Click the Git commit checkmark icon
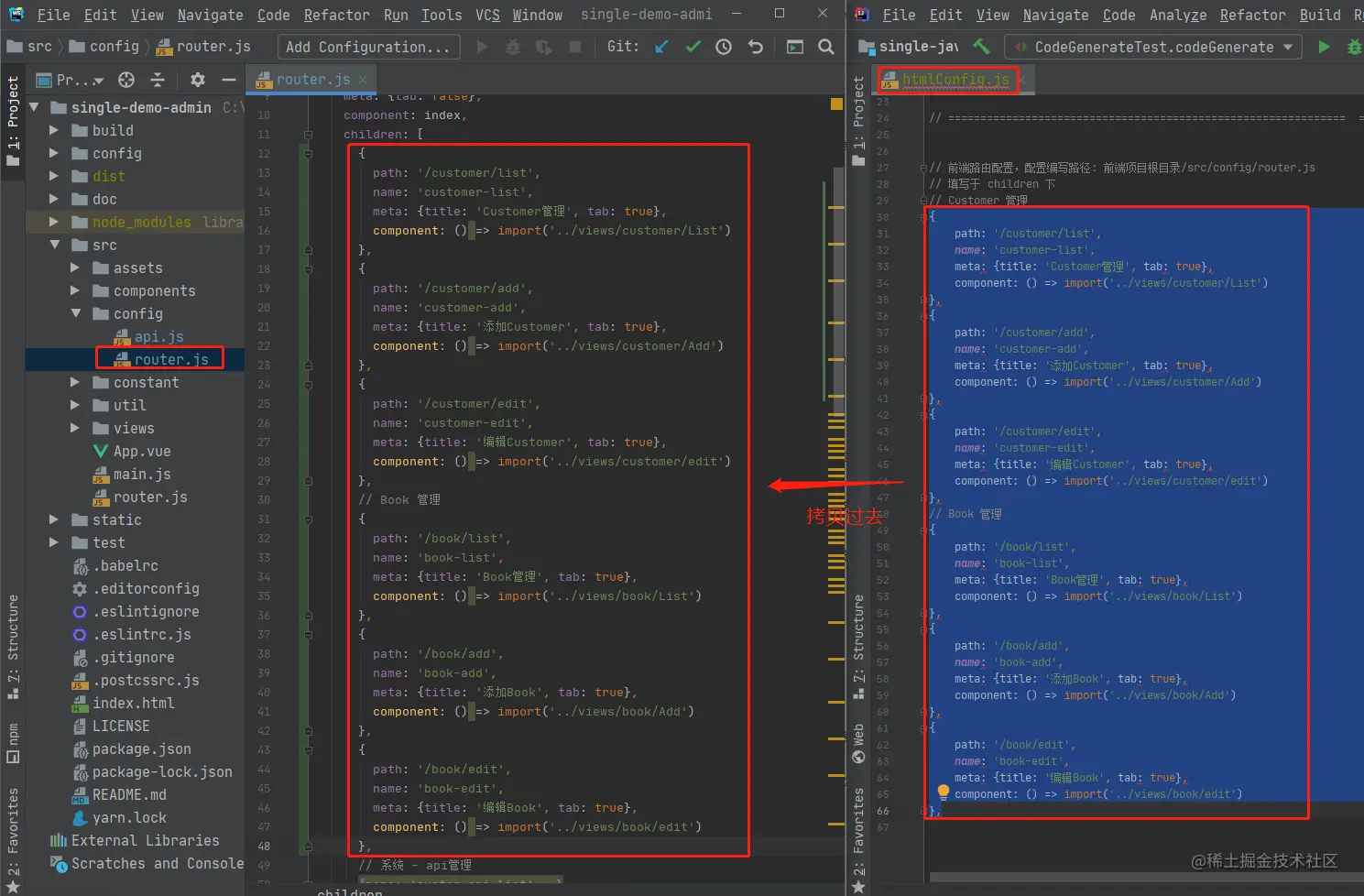1364x896 pixels. click(693, 47)
